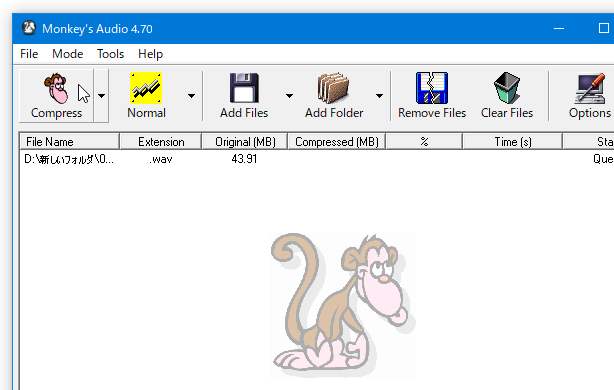This screenshot has height=390, width=614.
Task: Sort by the Extension column header
Action: click(161, 142)
